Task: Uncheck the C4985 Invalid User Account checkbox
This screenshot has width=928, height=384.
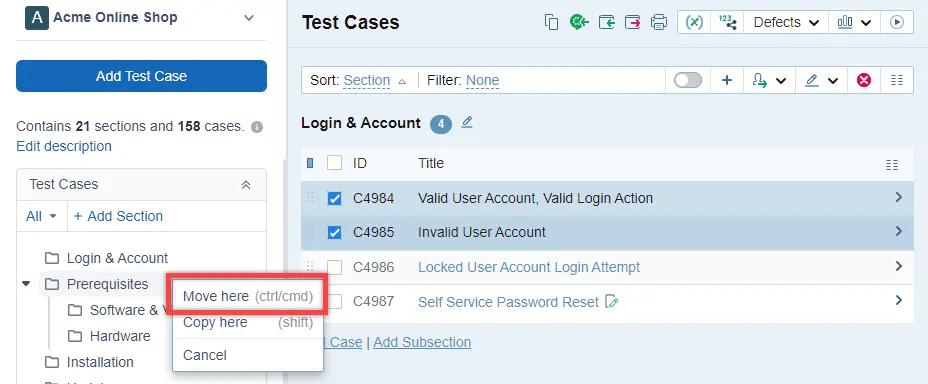Action: pos(334,233)
